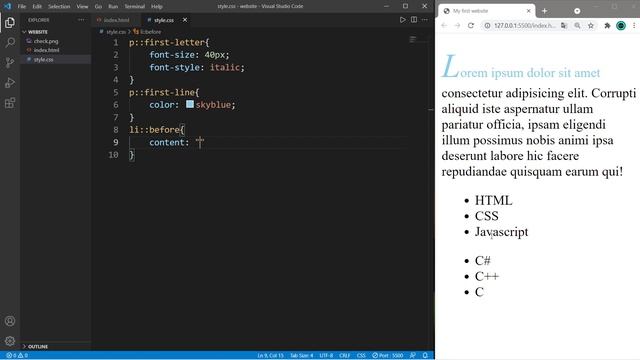Click line number 5 in the gutter
The image size is (640, 360).
pos(116,92)
